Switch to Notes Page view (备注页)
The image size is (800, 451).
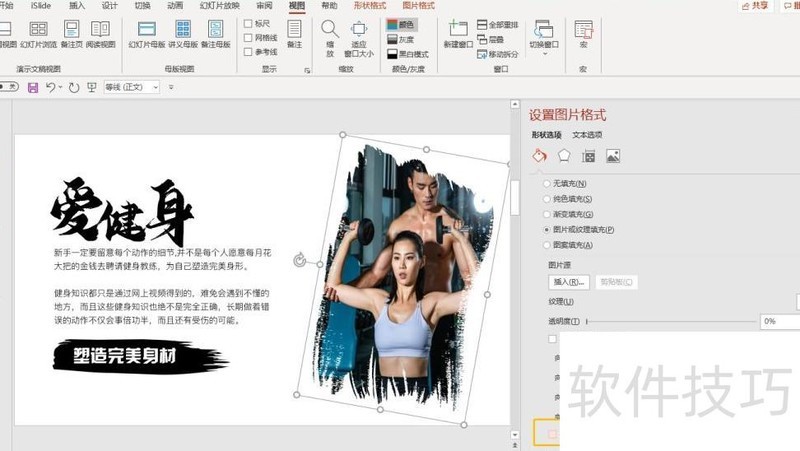click(71, 34)
